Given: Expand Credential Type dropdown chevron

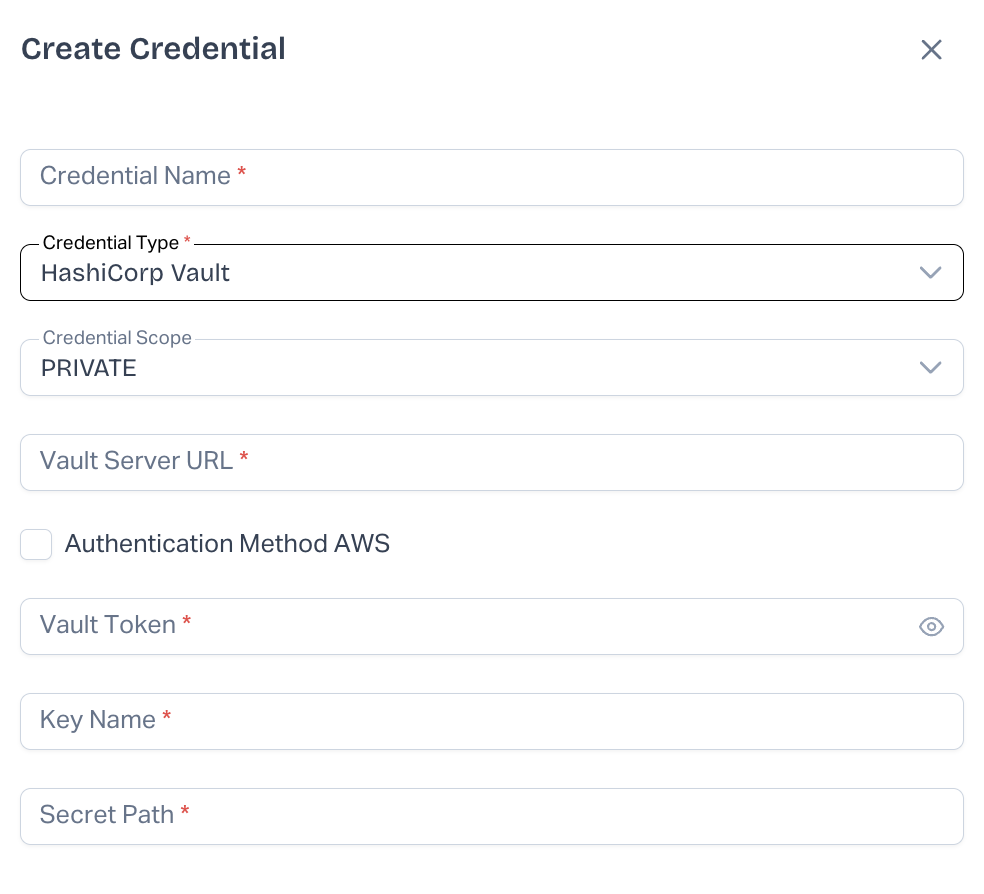Looking at the screenshot, I should click(930, 273).
